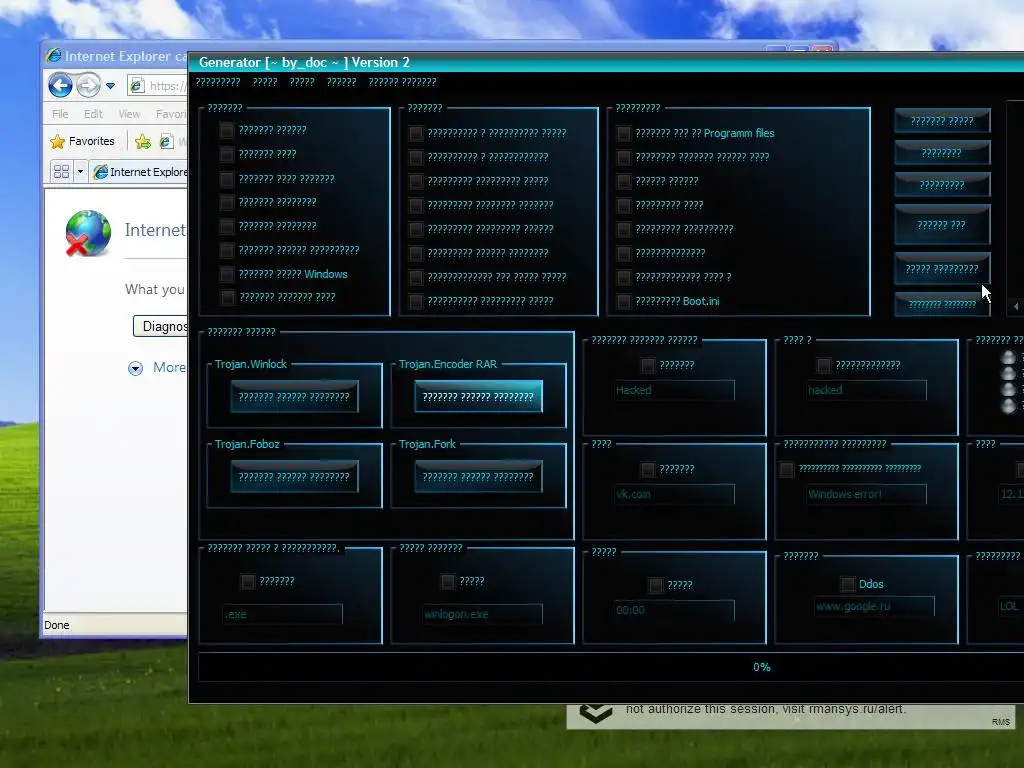Click the Diagnose button on the IE page
The width and height of the screenshot is (1024, 768).
click(161, 326)
